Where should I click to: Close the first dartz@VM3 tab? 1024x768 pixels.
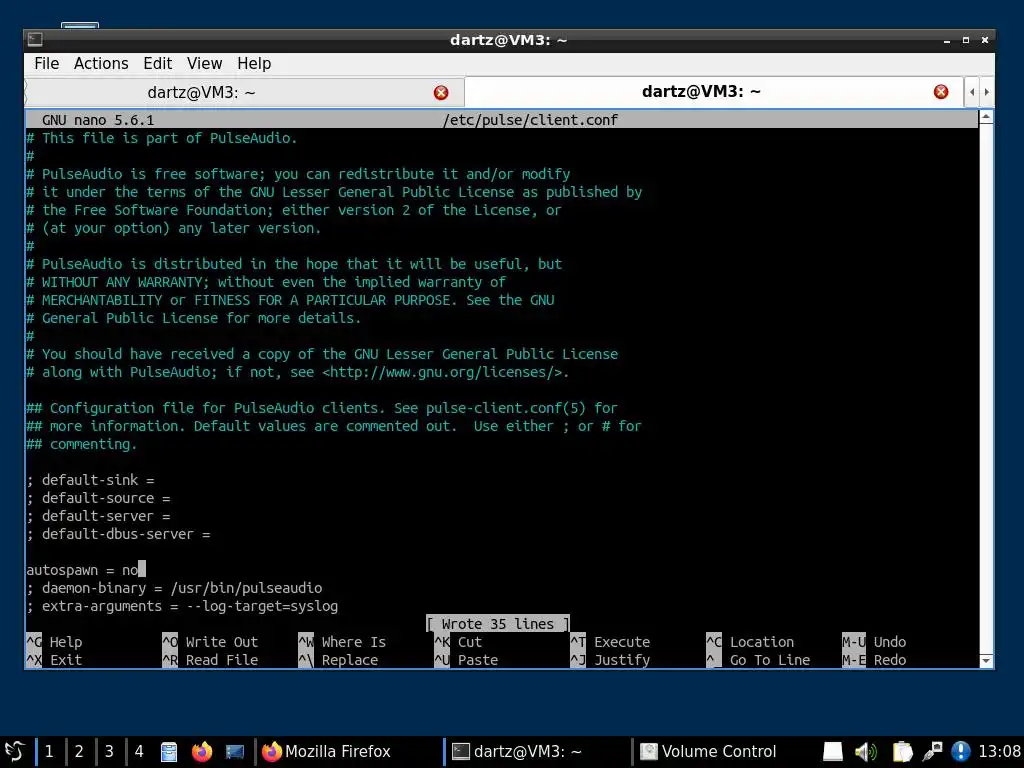pyautogui.click(x=441, y=93)
